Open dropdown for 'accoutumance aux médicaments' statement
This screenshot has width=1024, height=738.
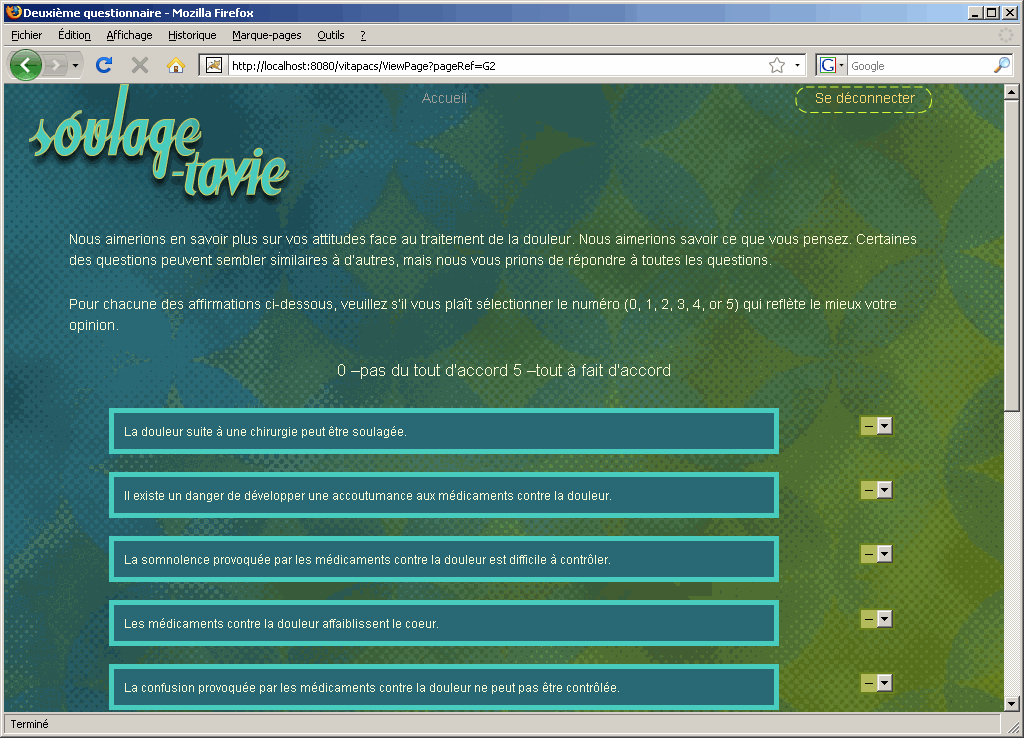pos(876,490)
